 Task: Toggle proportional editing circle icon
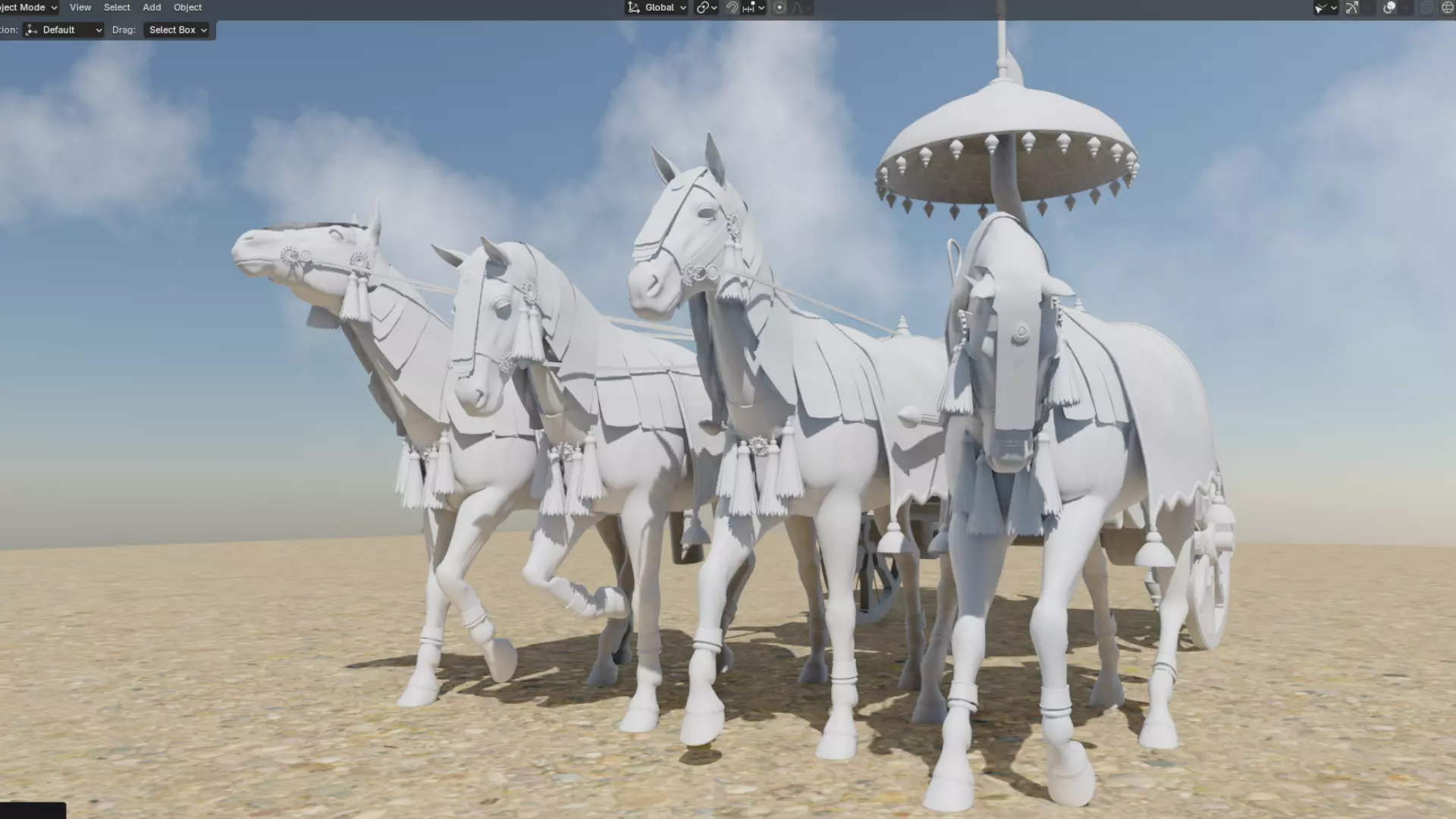(x=780, y=8)
